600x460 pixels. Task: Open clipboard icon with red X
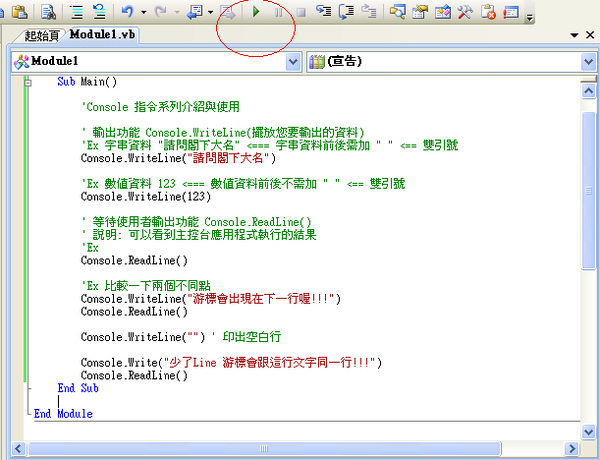click(x=488, y=12)
